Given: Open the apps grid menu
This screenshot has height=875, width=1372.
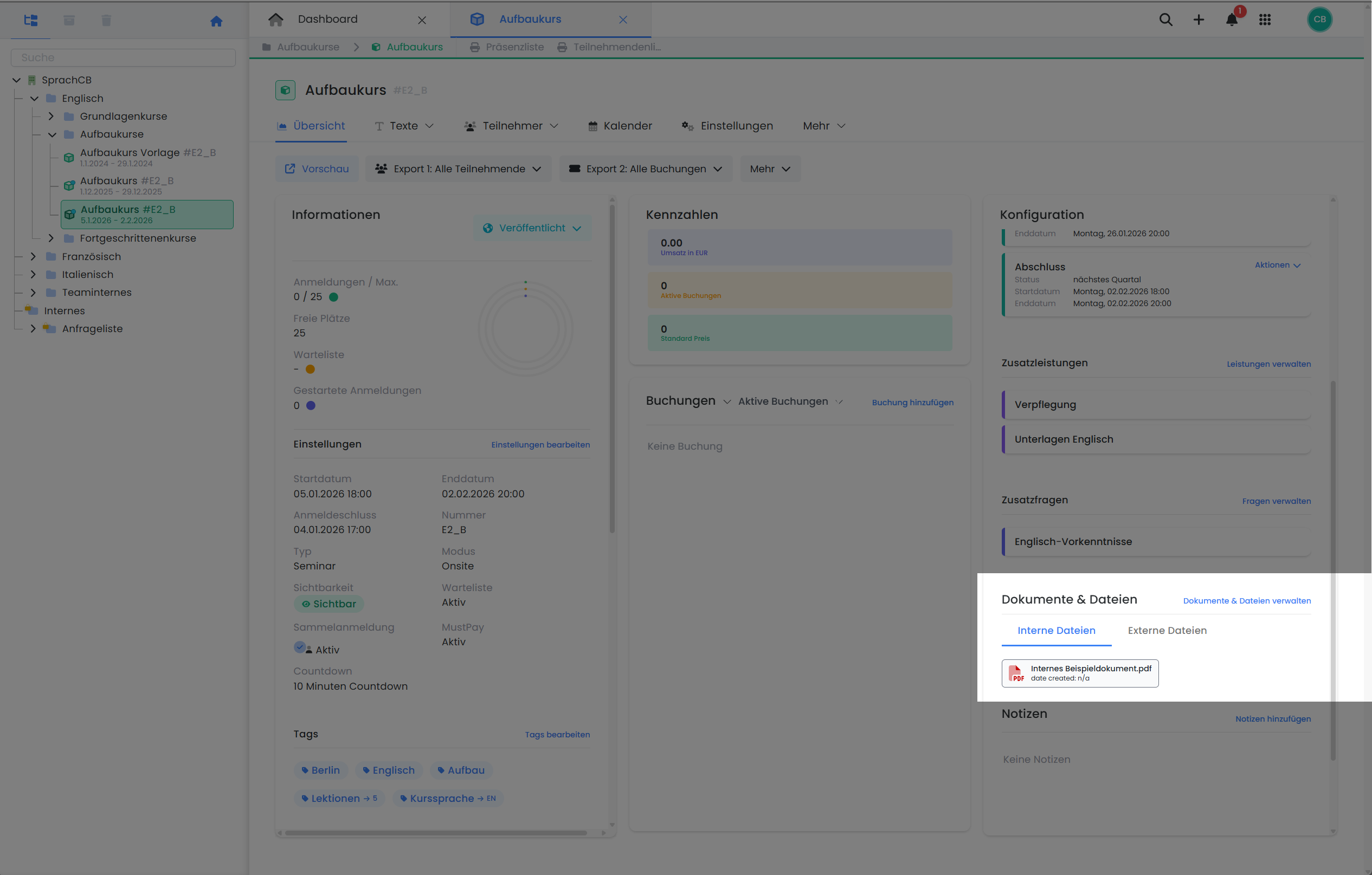Looking at the screenshot, I should (x=1264, y=20).
